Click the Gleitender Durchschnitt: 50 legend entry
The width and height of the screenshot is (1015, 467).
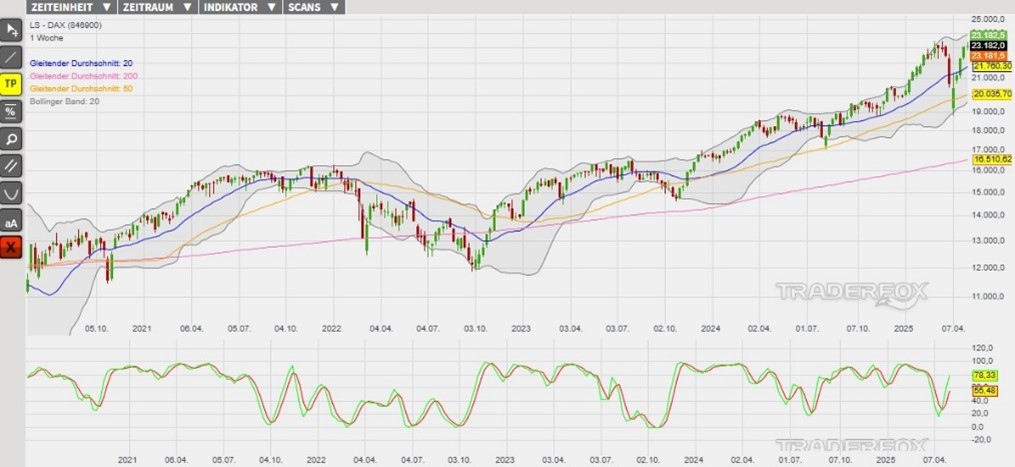[x=83, y=89]
